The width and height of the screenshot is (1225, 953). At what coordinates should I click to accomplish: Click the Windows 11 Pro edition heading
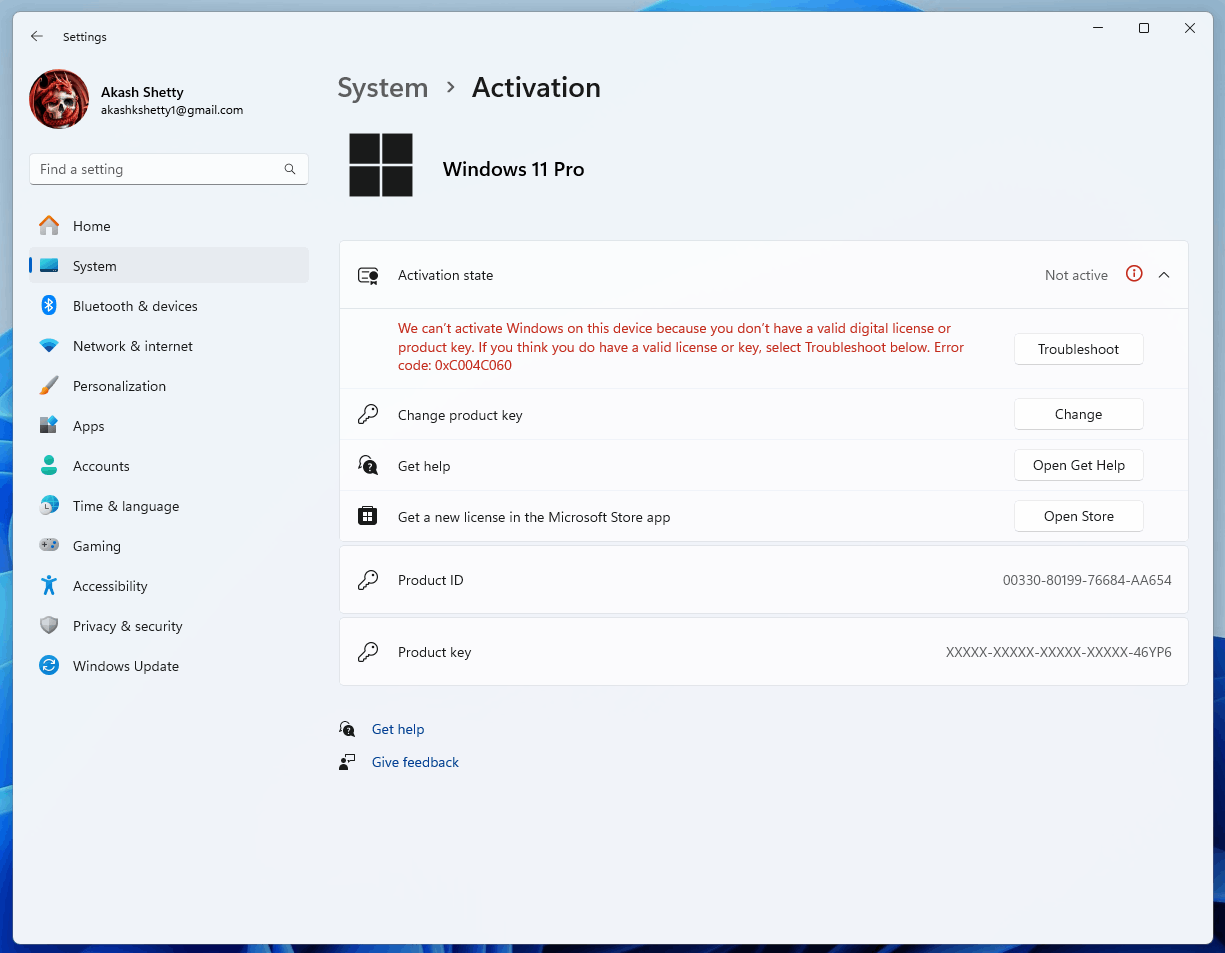[x=514, y=169]
